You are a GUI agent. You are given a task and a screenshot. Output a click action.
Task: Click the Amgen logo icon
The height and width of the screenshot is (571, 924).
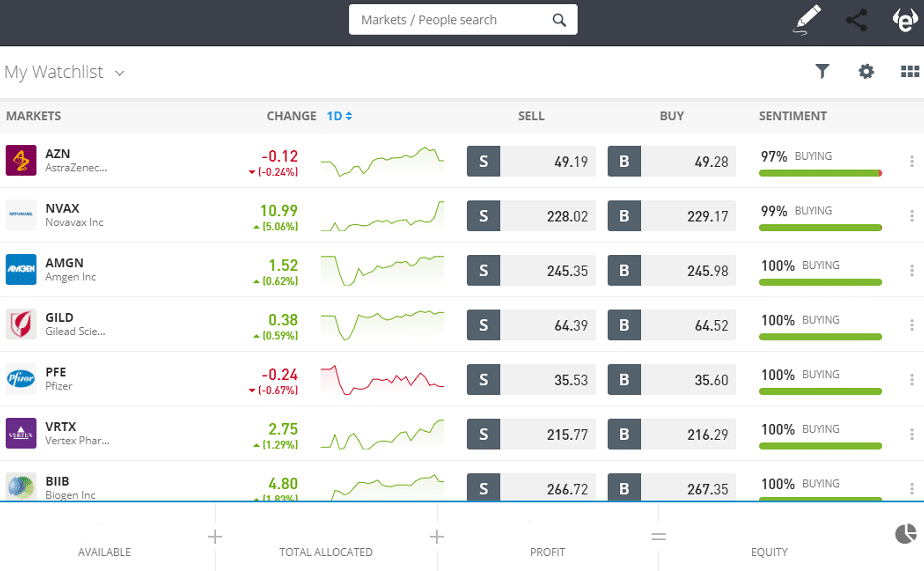coord(21,269)
